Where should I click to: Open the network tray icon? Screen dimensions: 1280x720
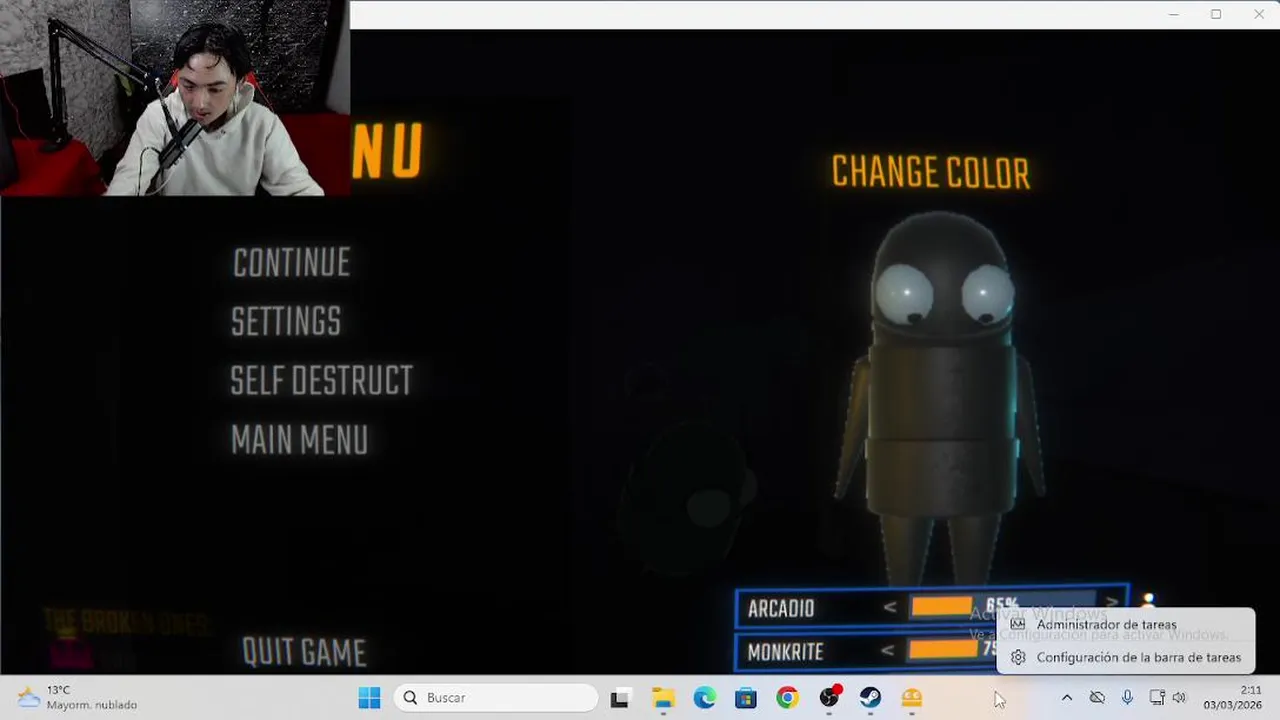click(x=1157, y=698)
